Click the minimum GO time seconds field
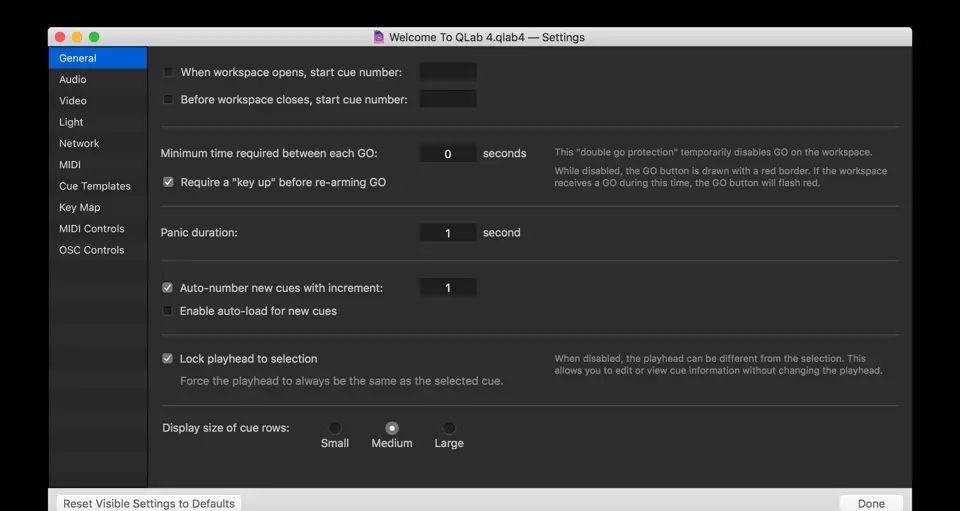The height and width of the screenshot is (511, 960). 448,154
